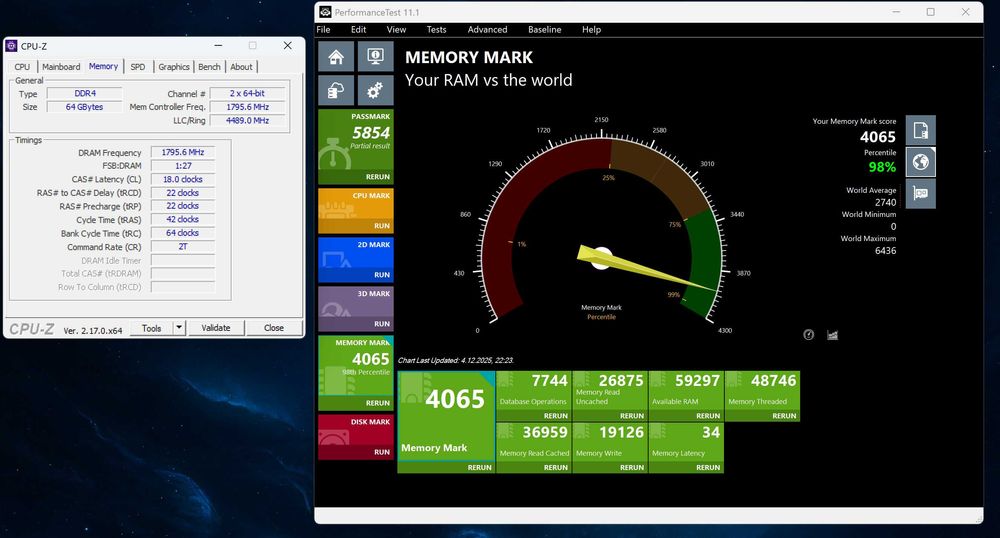1000x538 pixels.
Task: Click the Validate button in CPU-Z
Action: tap(216, 328)
